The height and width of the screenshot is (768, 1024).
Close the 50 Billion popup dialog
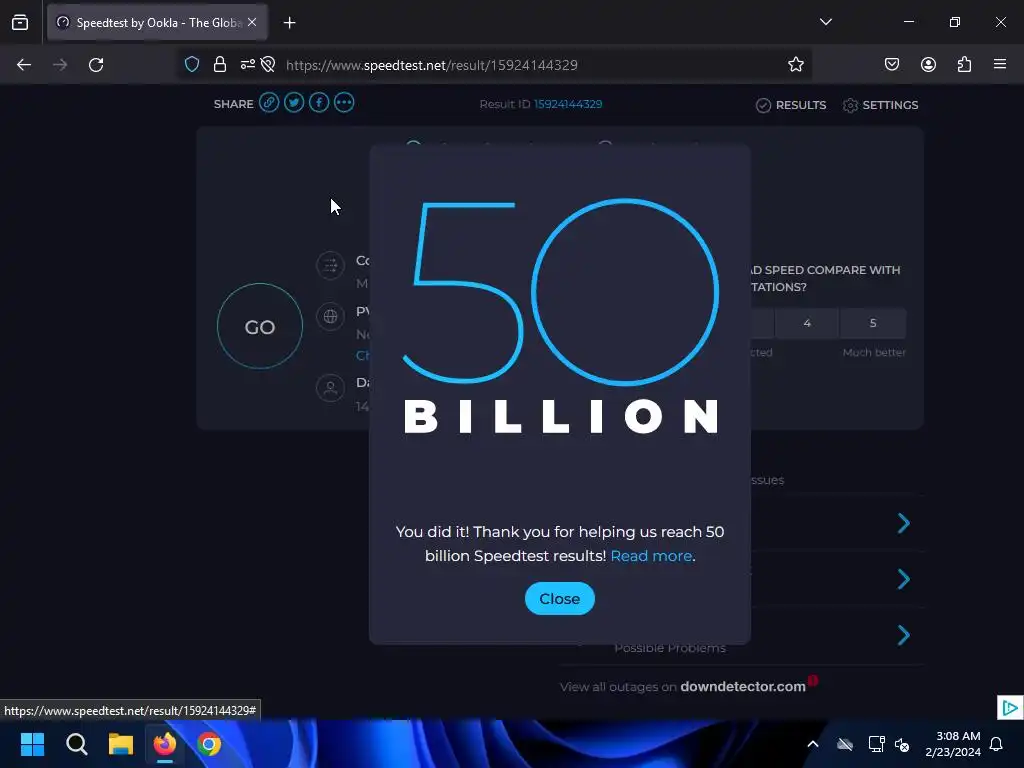point(560,598)
